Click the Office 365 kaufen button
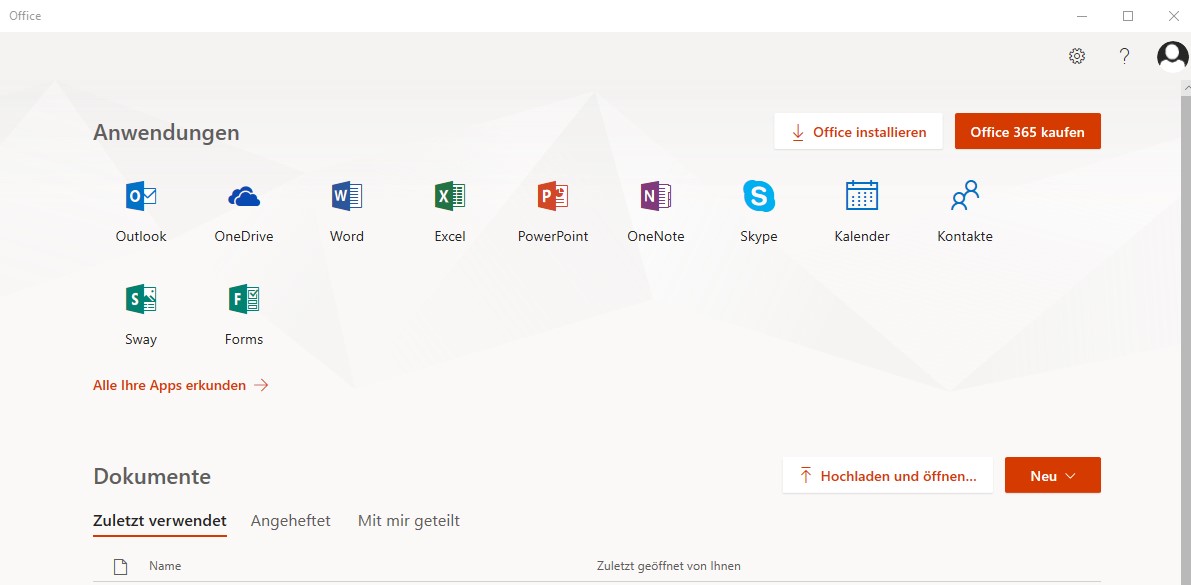 coord(1028,131)
